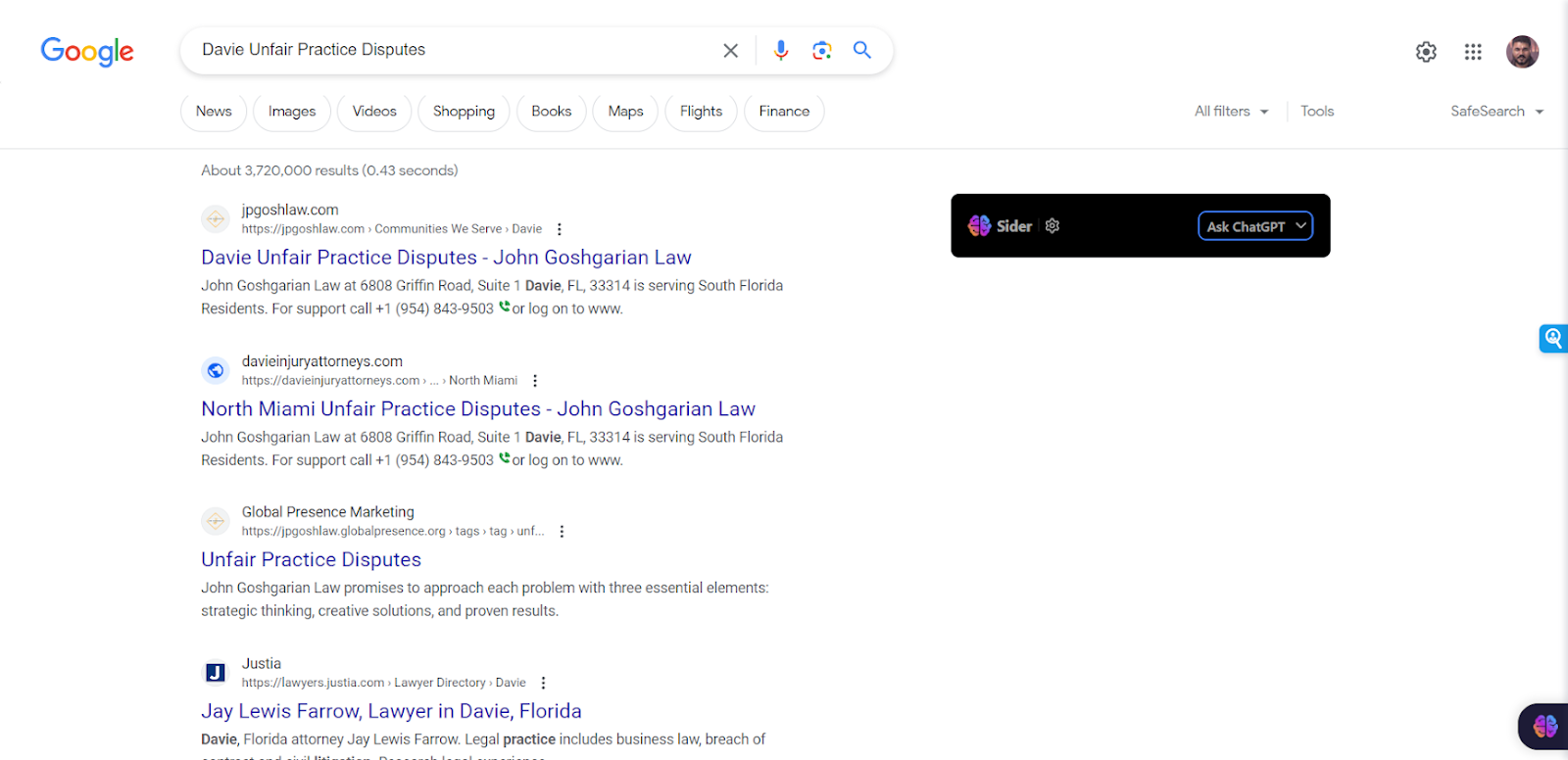Open options for the Global Presence Marketing result
This screenshot has width=1568, height=760.
[x=562, y=532]
